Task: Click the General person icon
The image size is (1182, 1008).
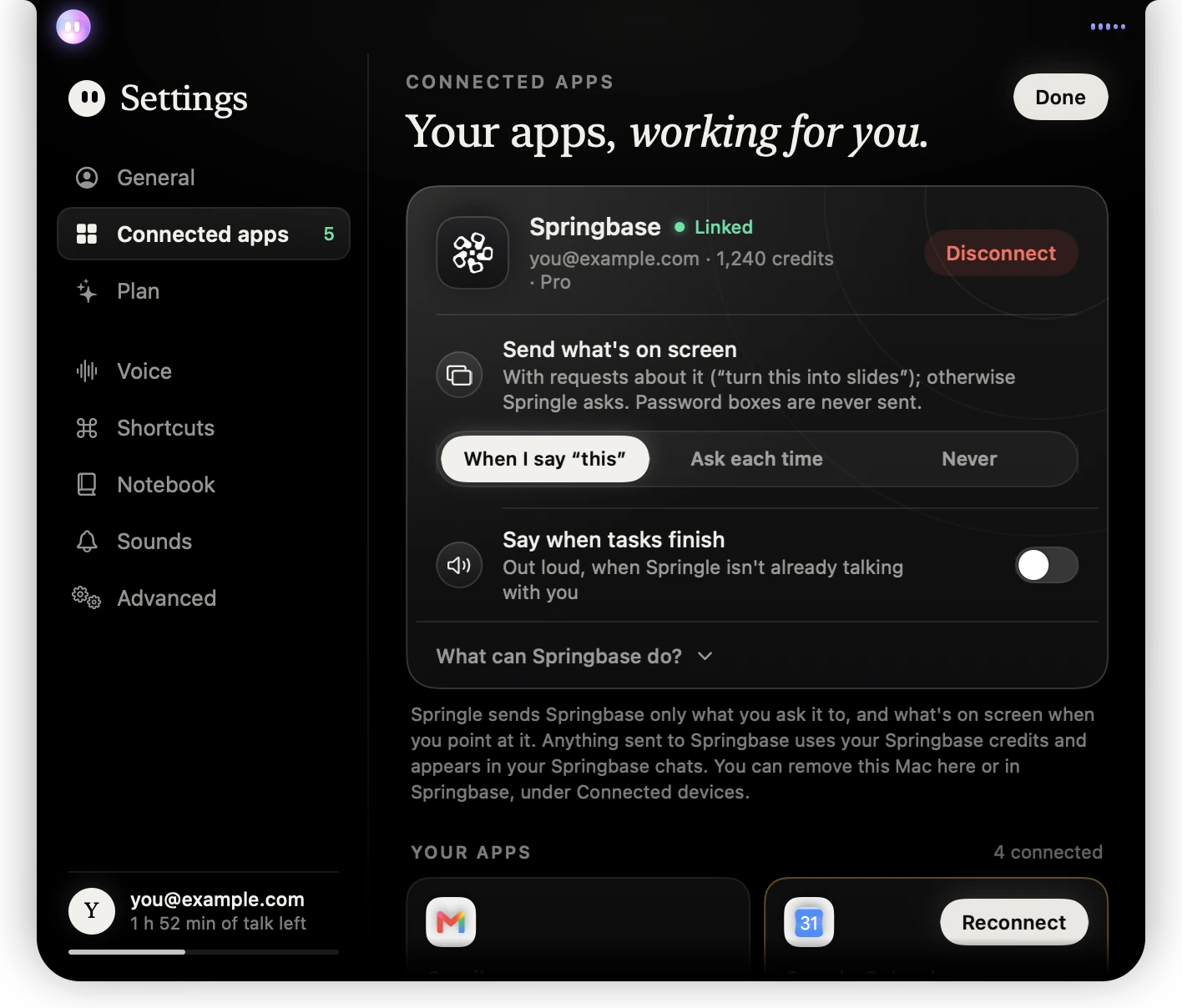Action: click(87, 178)
